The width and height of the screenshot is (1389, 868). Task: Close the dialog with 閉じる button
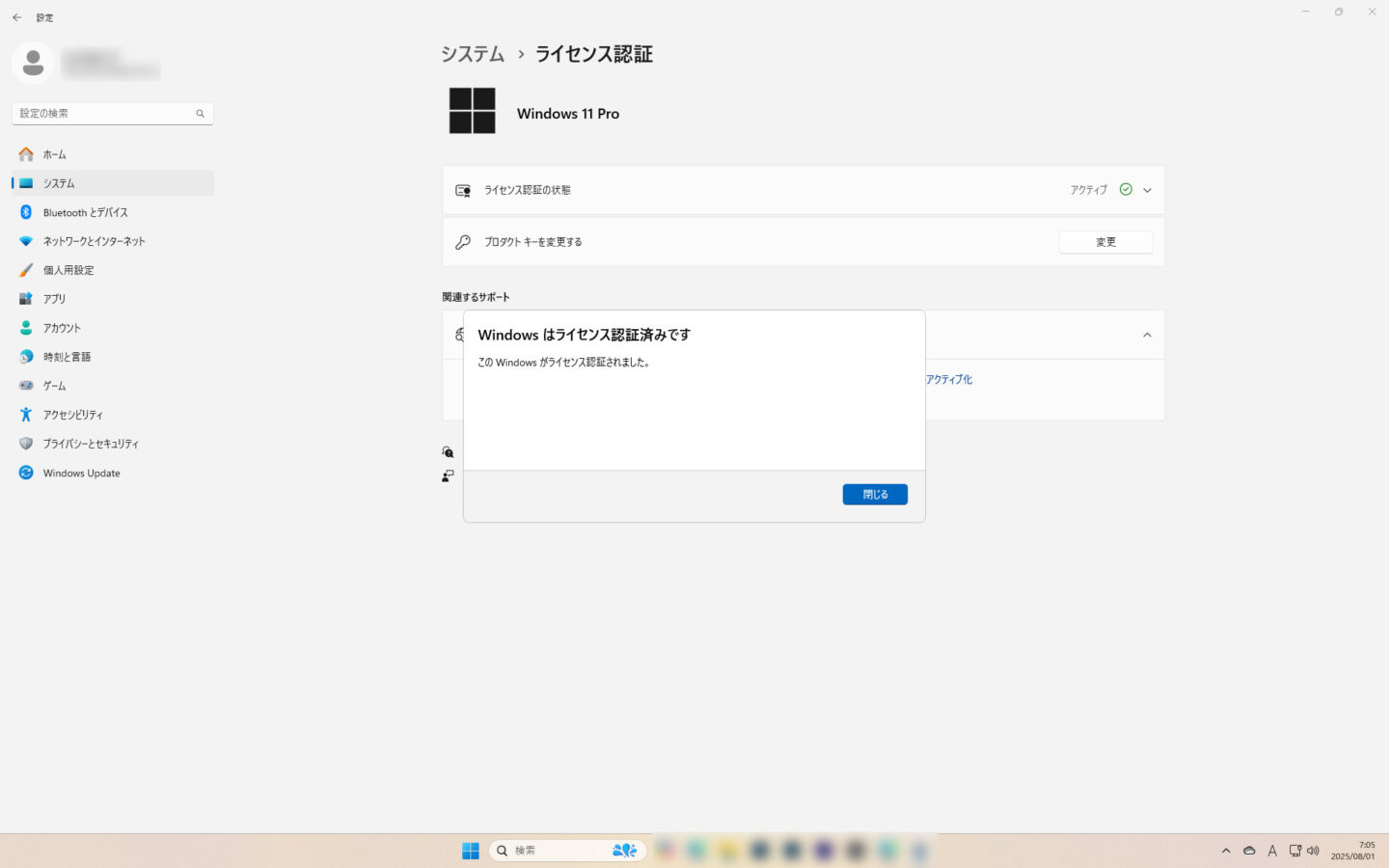[875, 495]
